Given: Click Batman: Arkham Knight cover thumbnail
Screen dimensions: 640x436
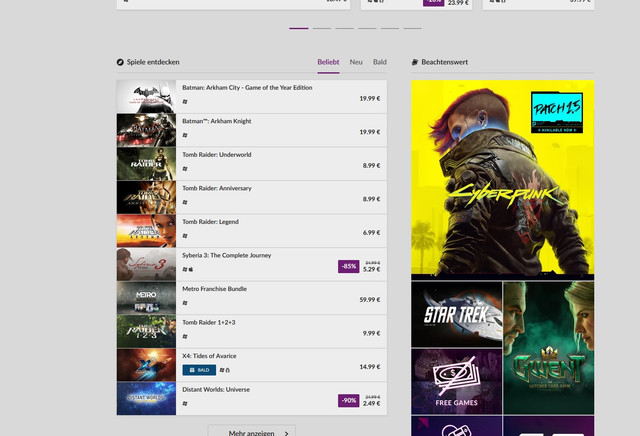Looking at the screenshot, I should [146, 130].
